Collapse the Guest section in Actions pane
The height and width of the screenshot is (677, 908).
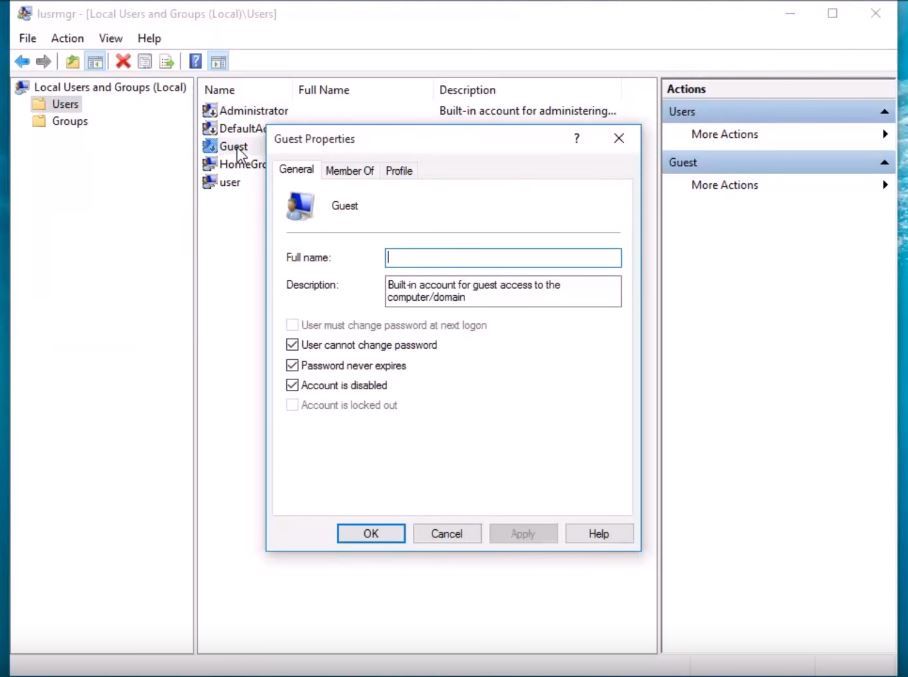click(x=884, y=161)
